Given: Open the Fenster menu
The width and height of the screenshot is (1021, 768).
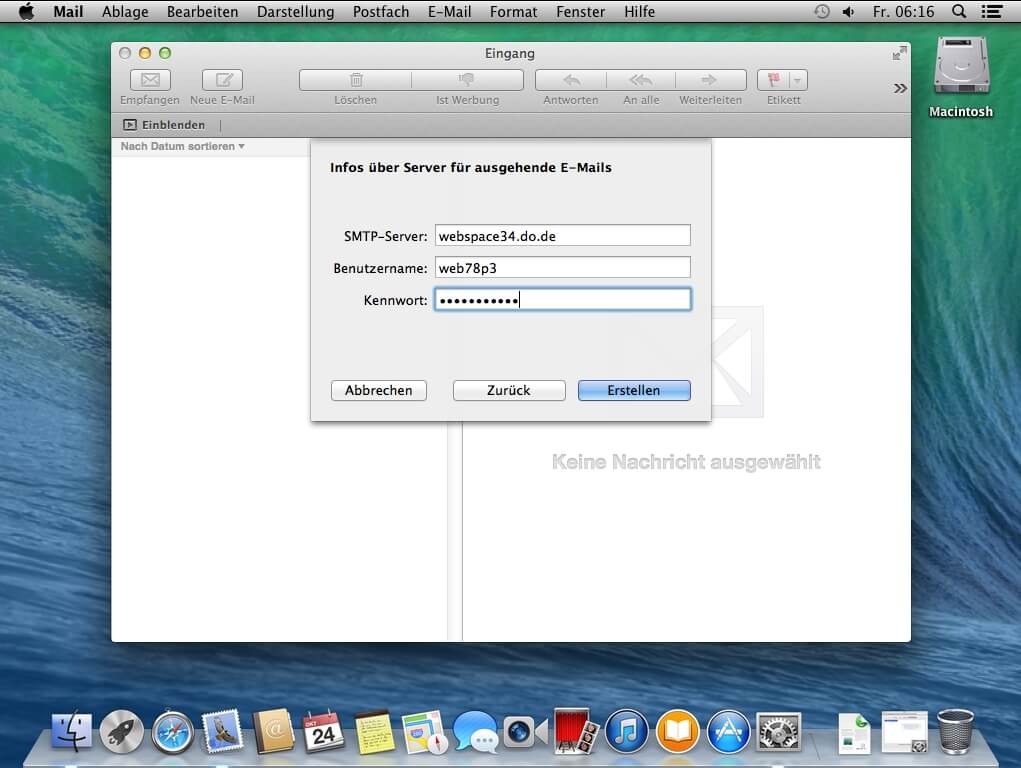Looking at the screenshot, I should click(x=581, y=12).
